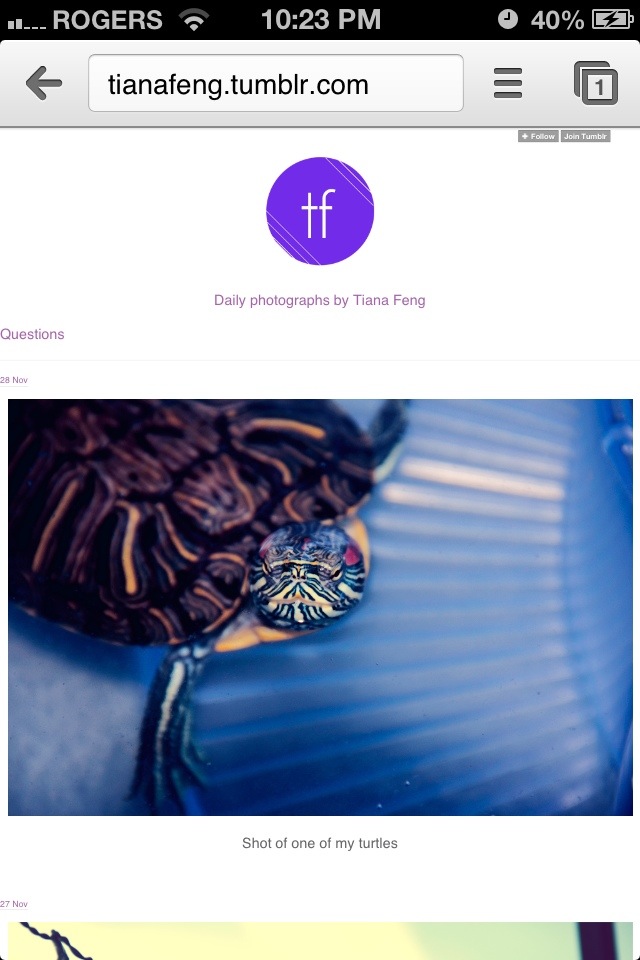Tap the ROGERS carrier label
This screenshot has width=640, height=960.
click(x=108, y=20)
